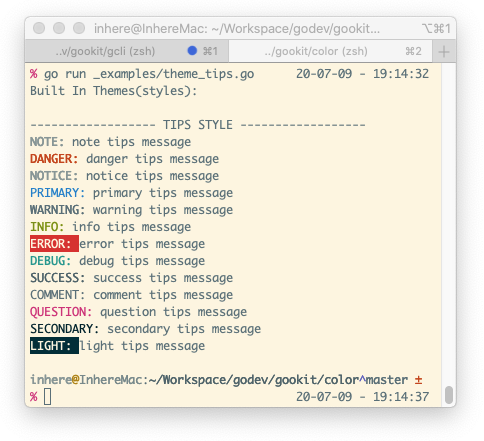
Task: Click the 'SECONDARY:' label
Action: click(65, 329)
